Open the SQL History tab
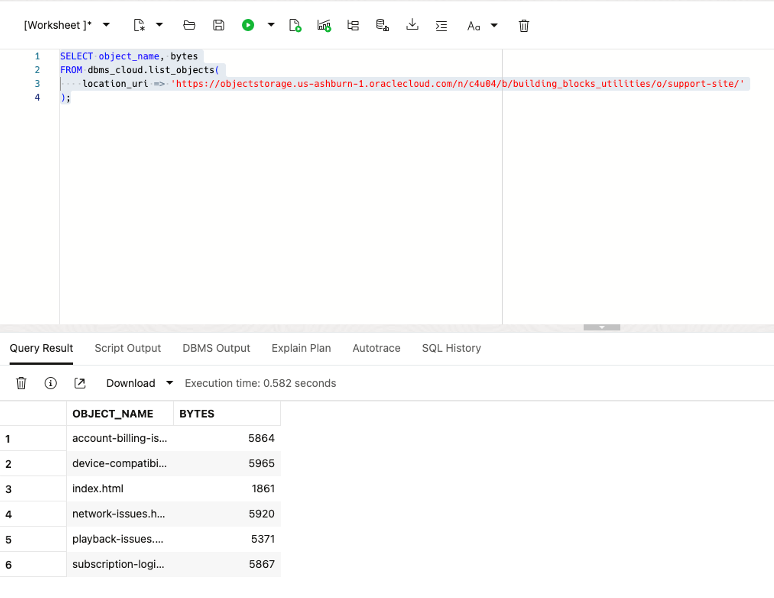 pyautogui.click(x=451, y=348)
